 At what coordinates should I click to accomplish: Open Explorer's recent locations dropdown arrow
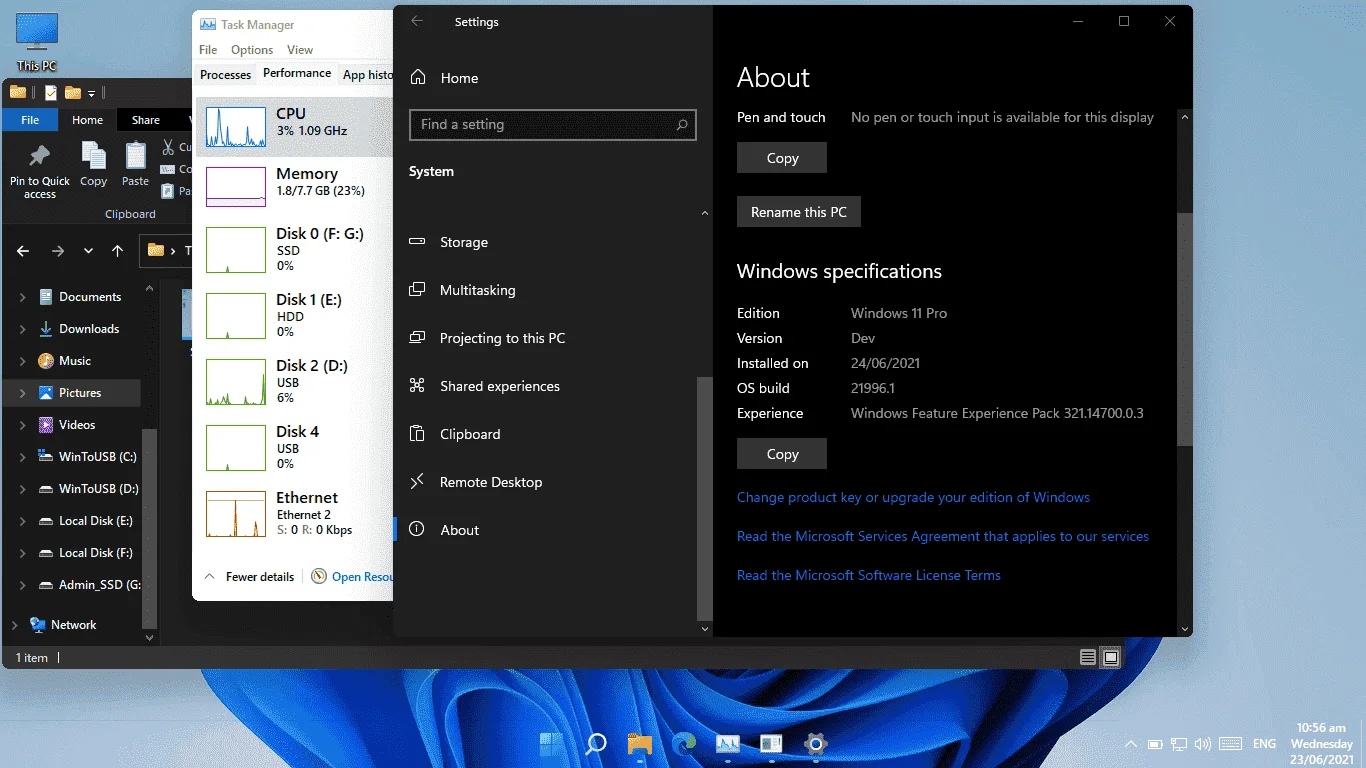point(88,251)
